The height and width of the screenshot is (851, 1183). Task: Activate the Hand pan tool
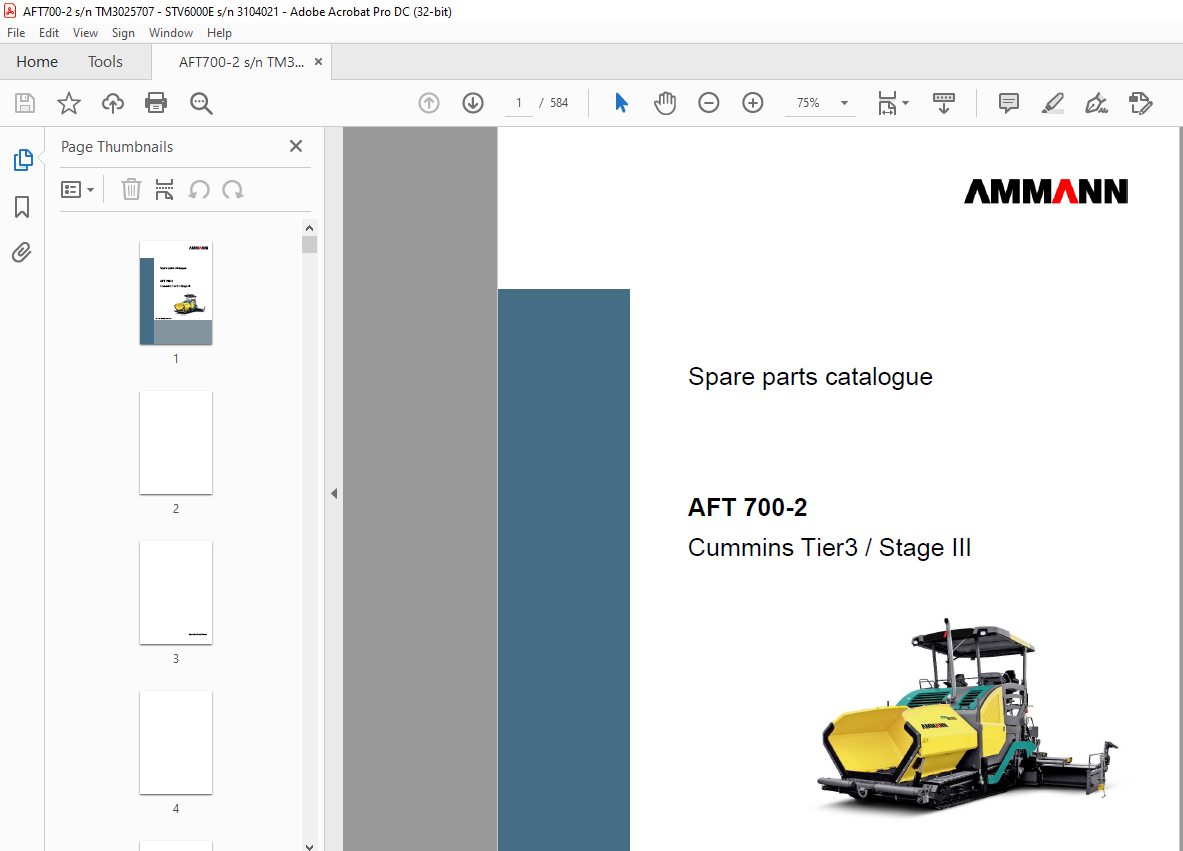pyautogui.click(x=665, y=103)
